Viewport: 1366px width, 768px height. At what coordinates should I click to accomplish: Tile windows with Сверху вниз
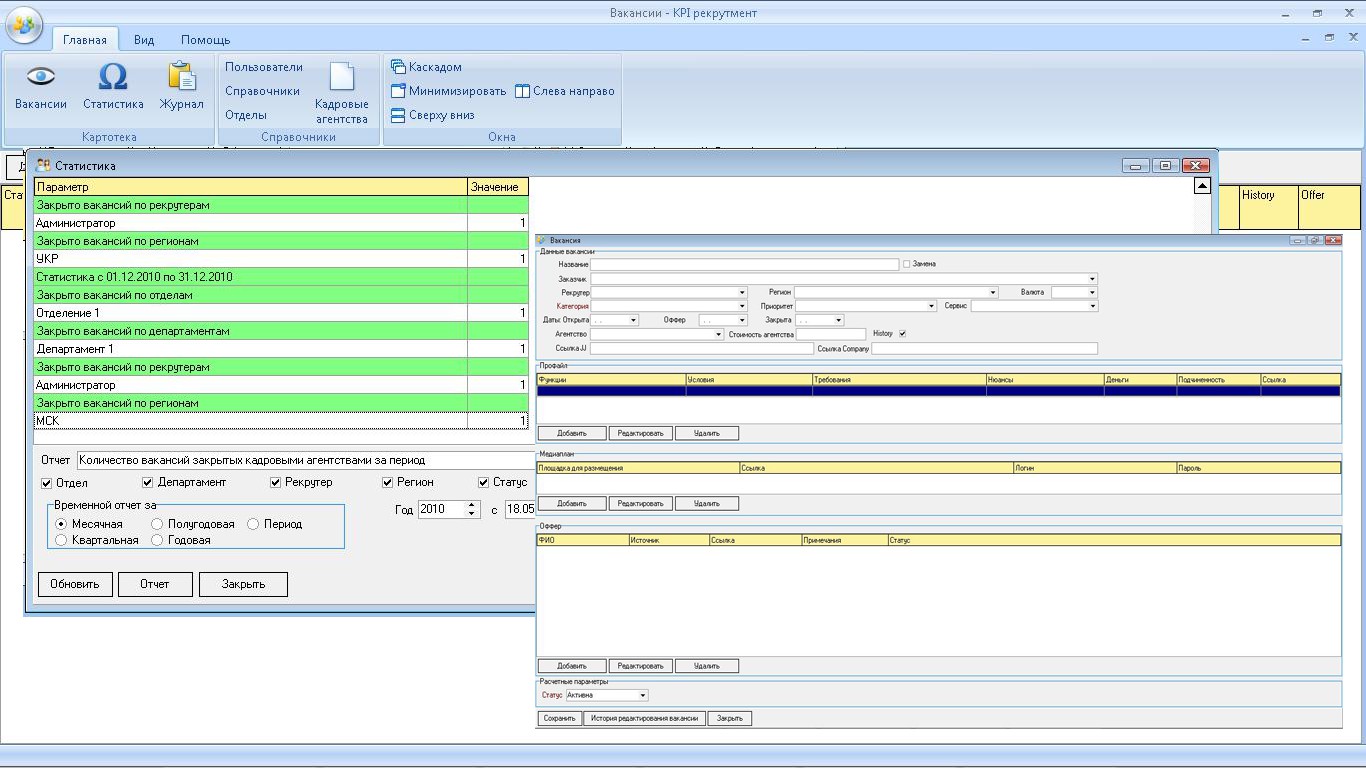398,115
